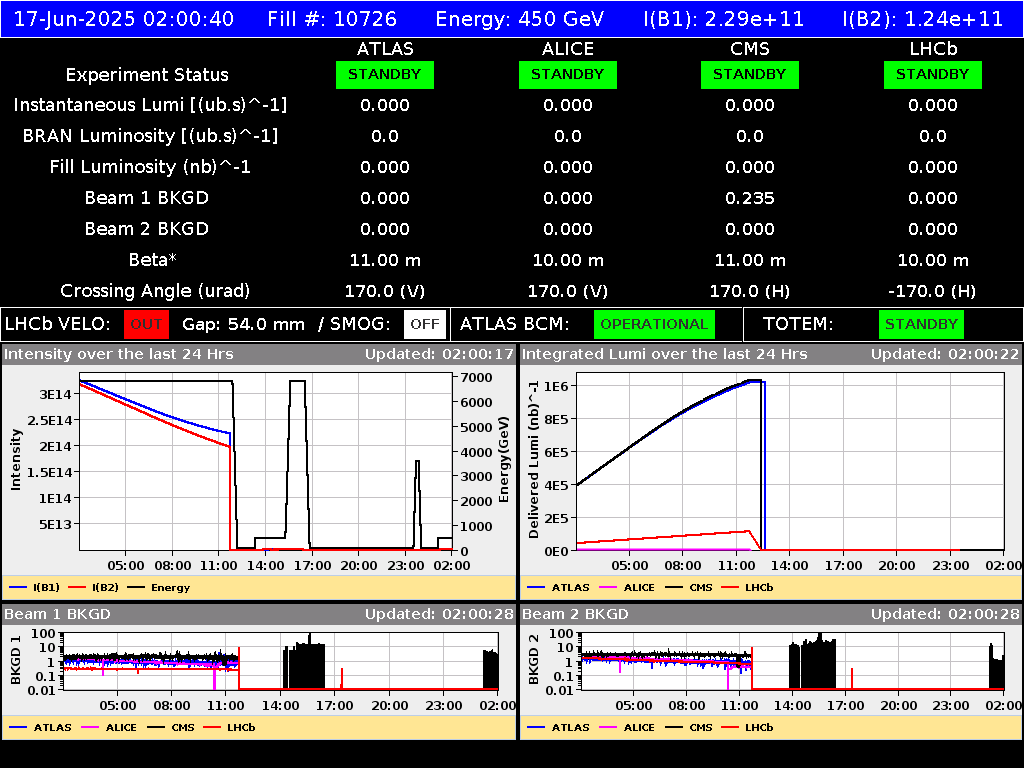Viewport: 1024px width, 768px height.
Task: Click the Experiment Status row label
Action: coord(147,75)
